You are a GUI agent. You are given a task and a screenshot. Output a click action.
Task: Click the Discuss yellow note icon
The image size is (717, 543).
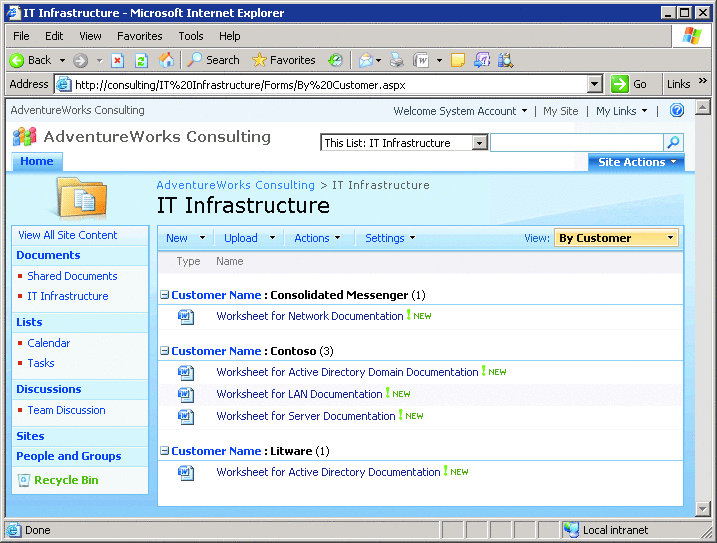pyautogui.click(x=458, y=60)
